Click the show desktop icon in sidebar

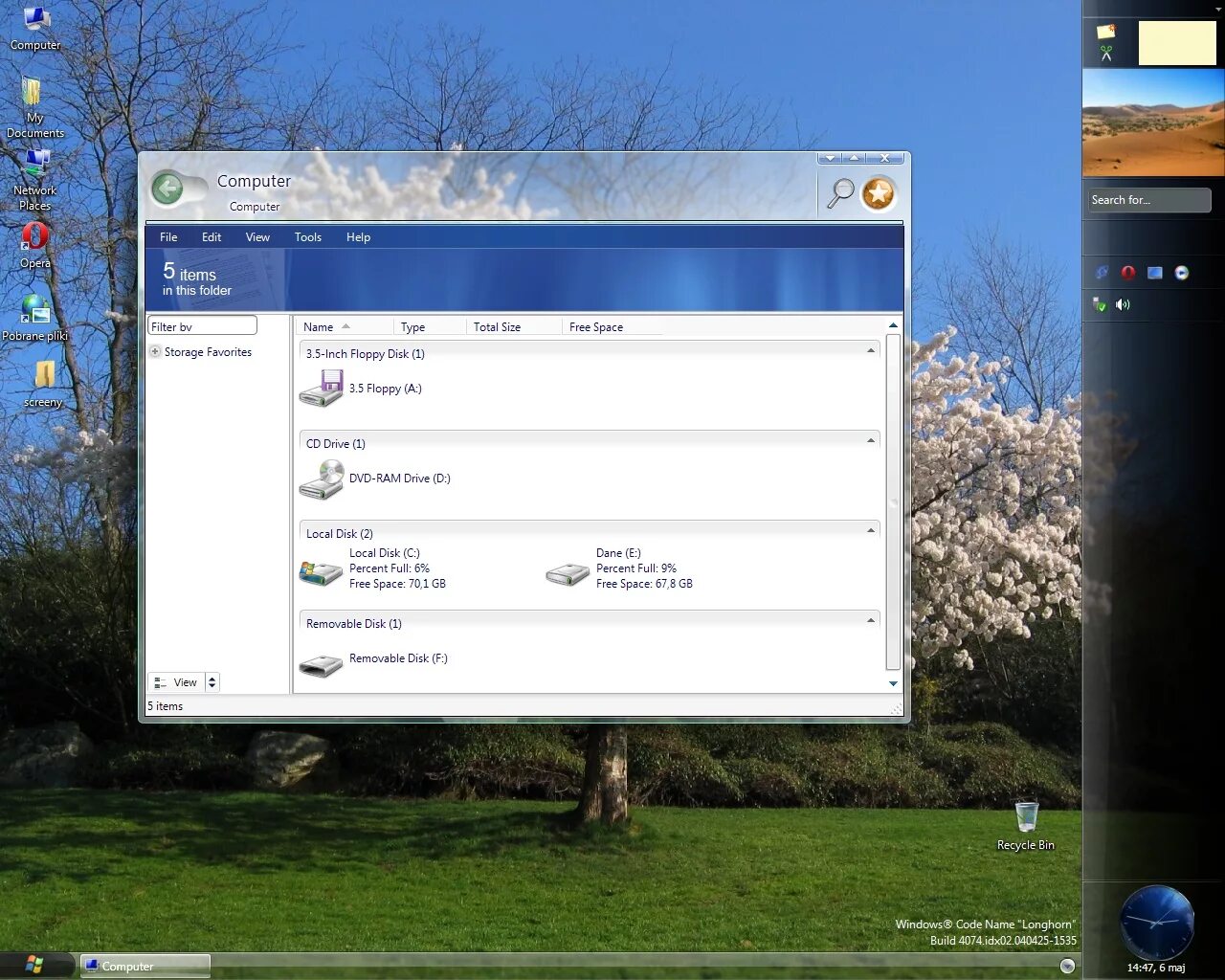[x=1155, y=273]
